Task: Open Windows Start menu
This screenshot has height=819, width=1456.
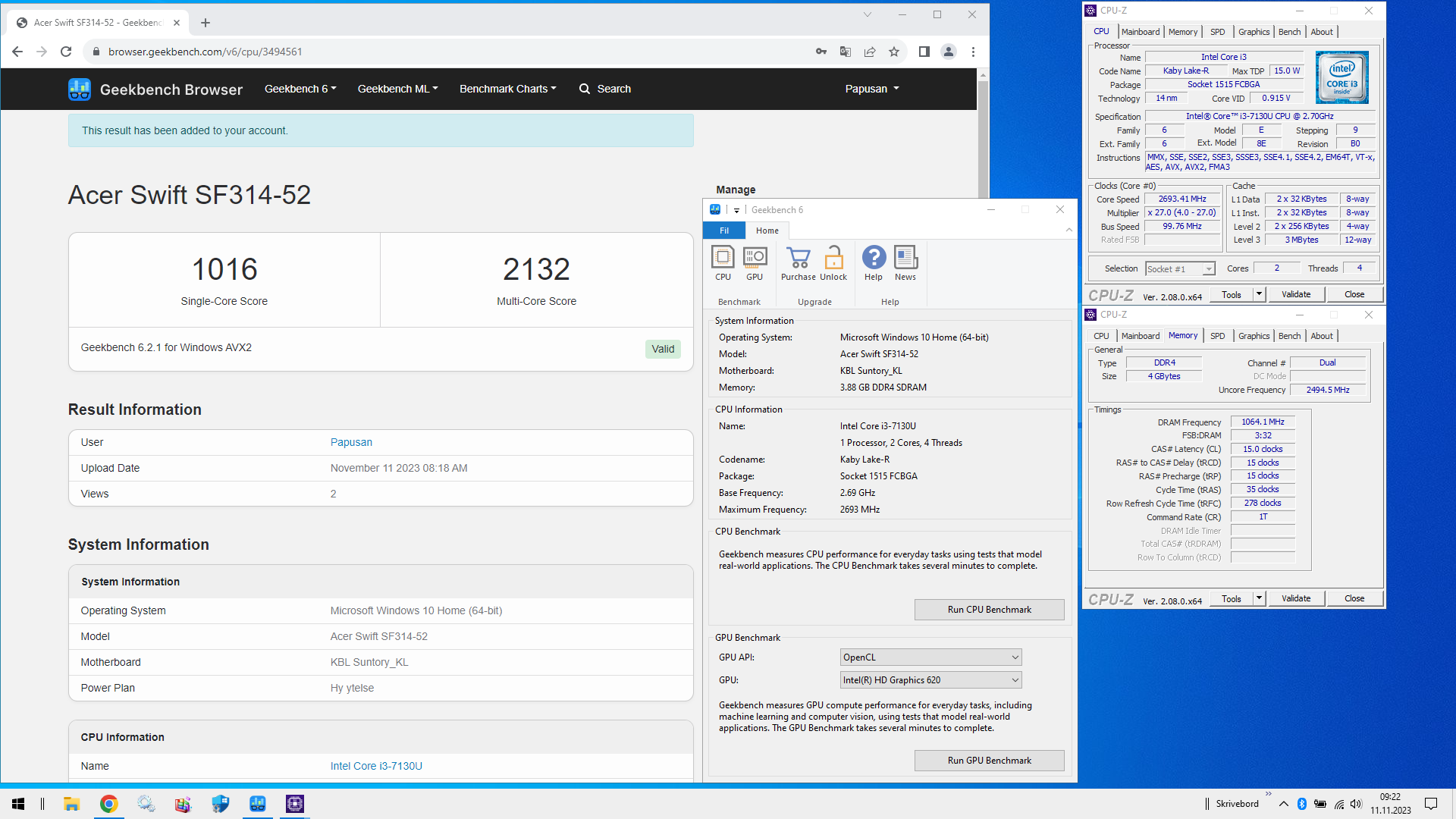Action: 18,804
